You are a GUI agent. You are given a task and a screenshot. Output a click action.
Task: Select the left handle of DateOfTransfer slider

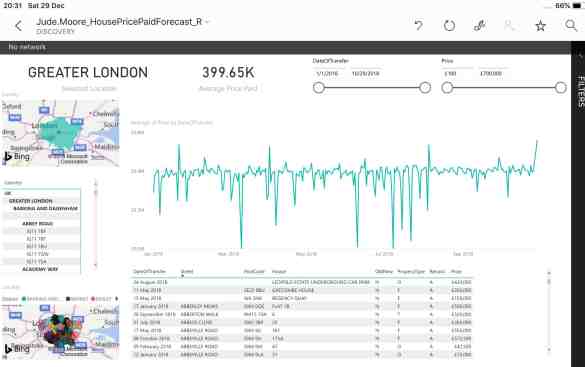pos(319,88)
